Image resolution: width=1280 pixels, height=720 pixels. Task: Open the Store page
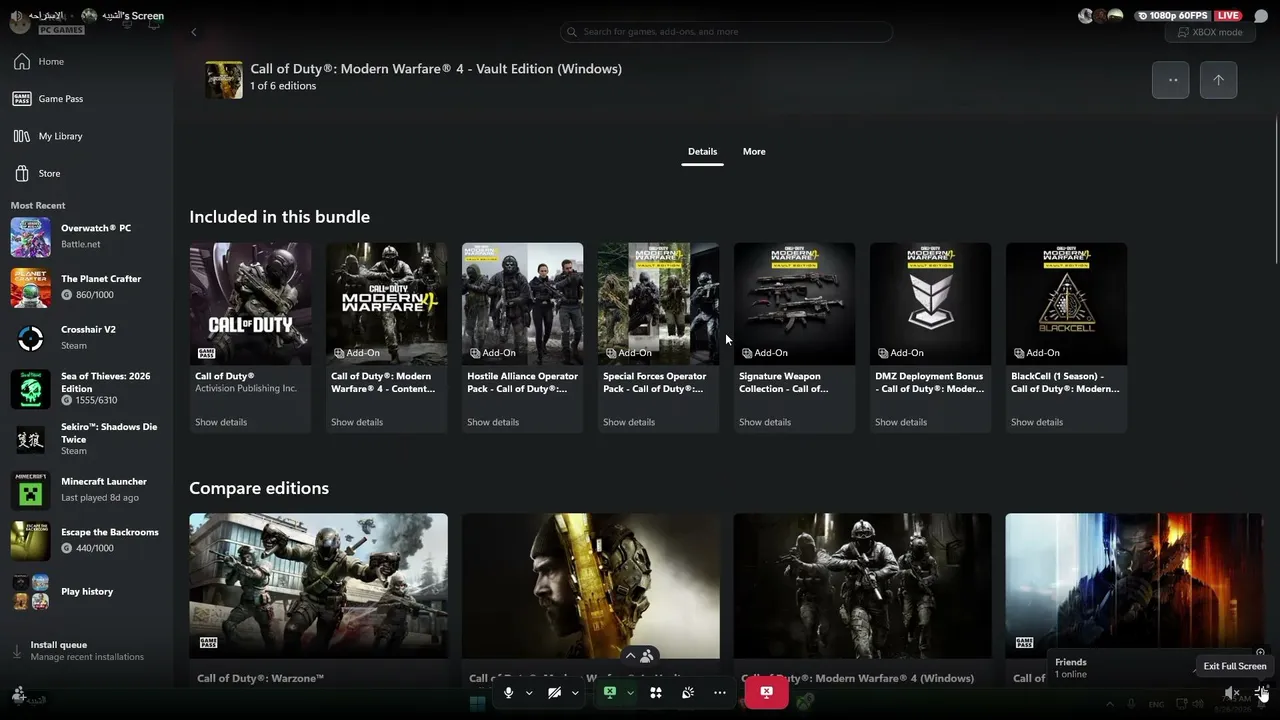click(x=86, y=174)
